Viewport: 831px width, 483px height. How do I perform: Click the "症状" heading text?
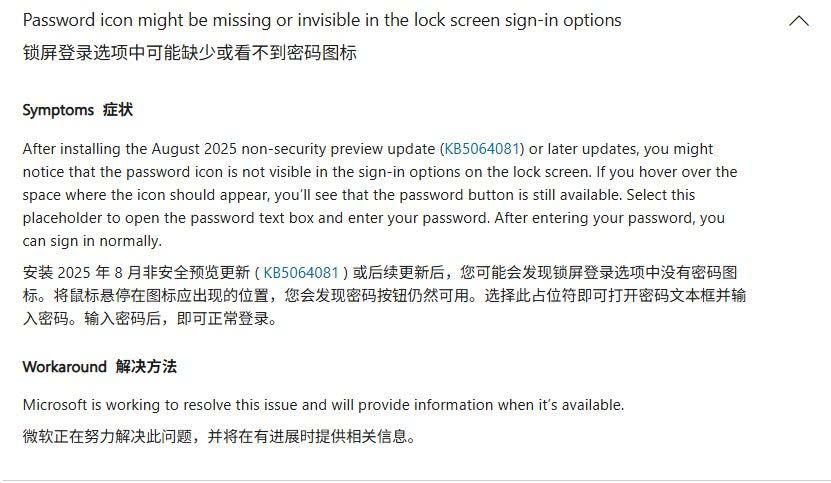point(118,110)
